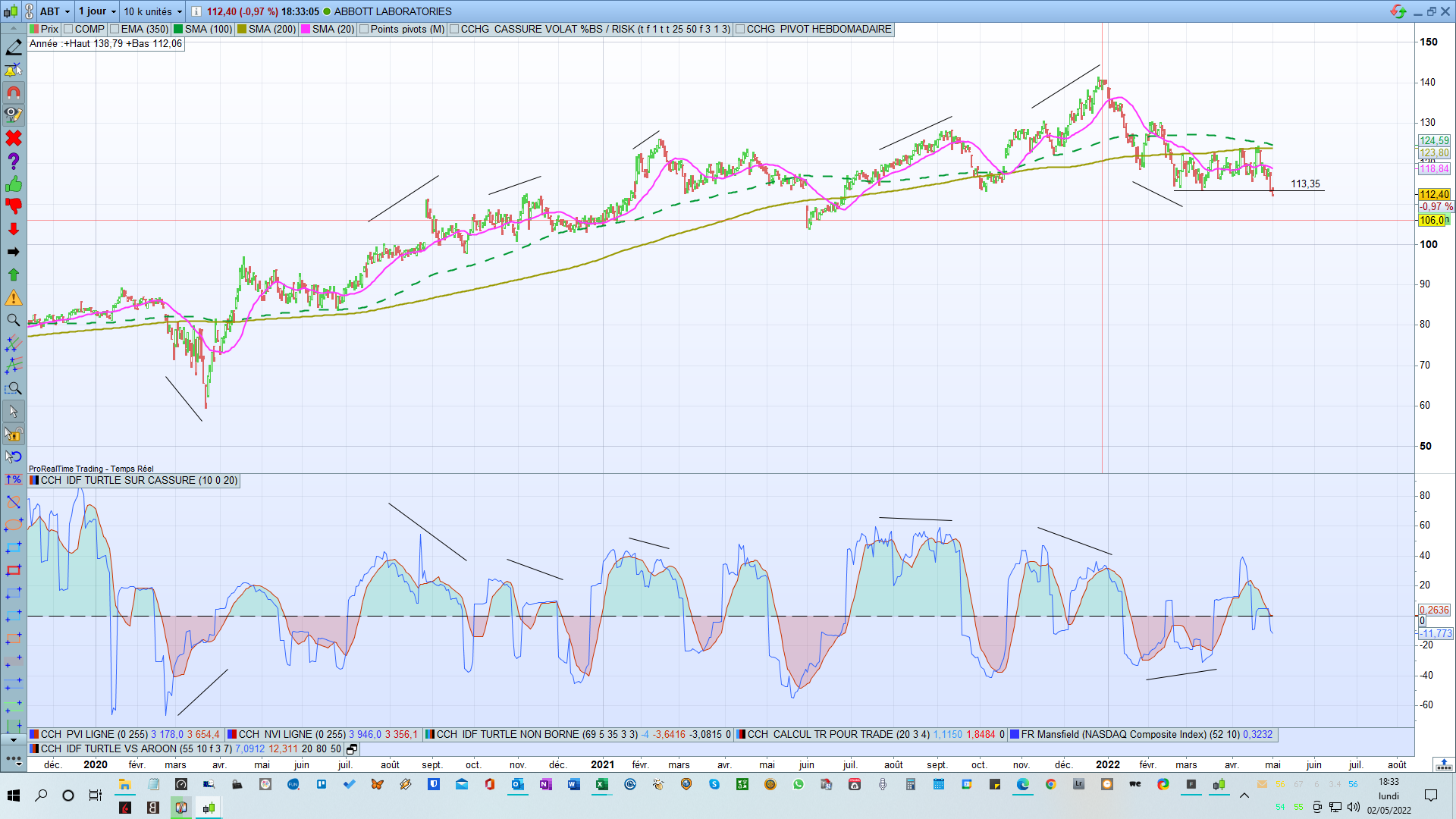Enable the COMP indicator checkbox
This screenshot has height=819, width=1456.
pos(69,29)
